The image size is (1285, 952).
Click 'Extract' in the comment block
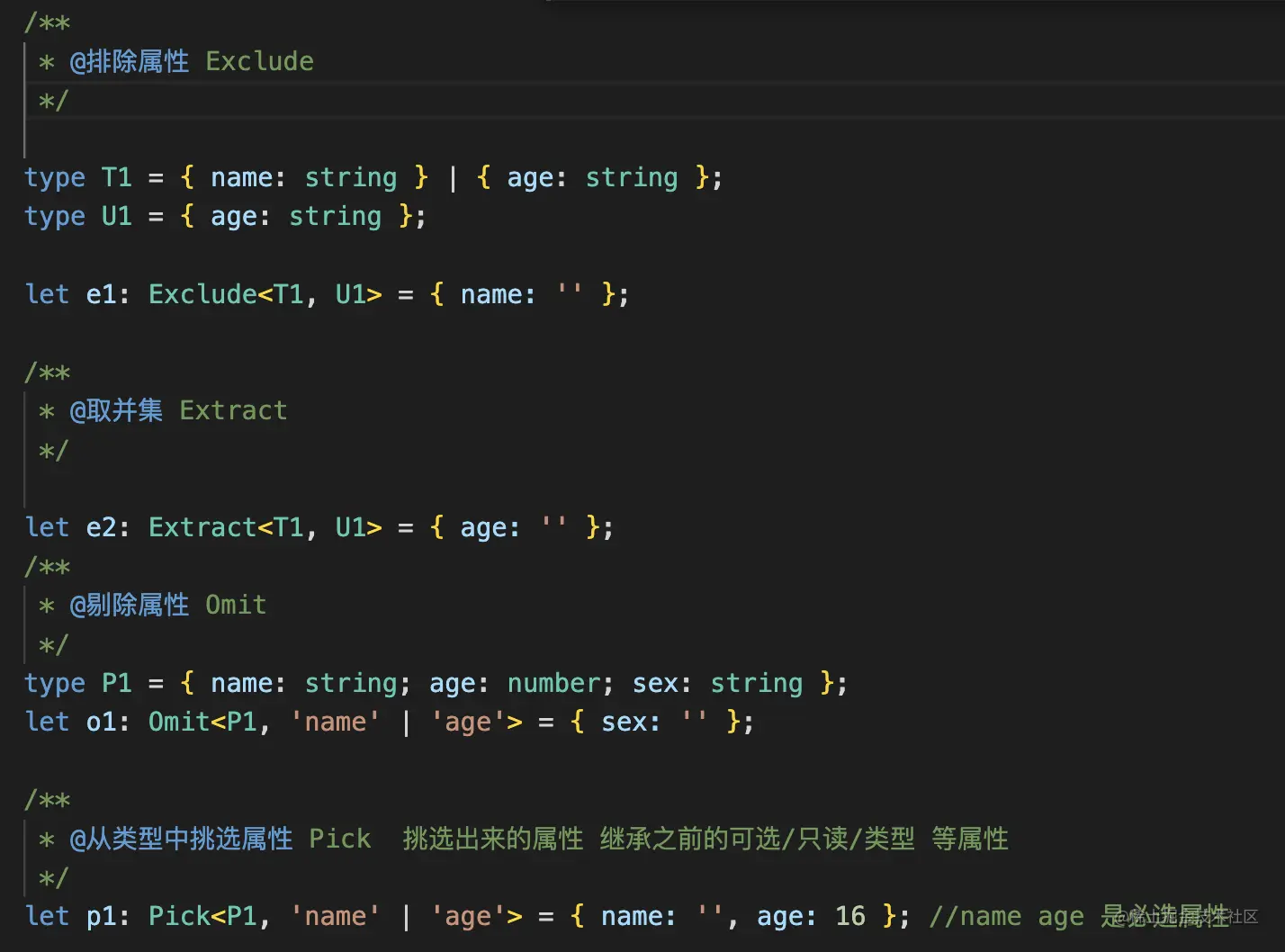click(233, 410)
